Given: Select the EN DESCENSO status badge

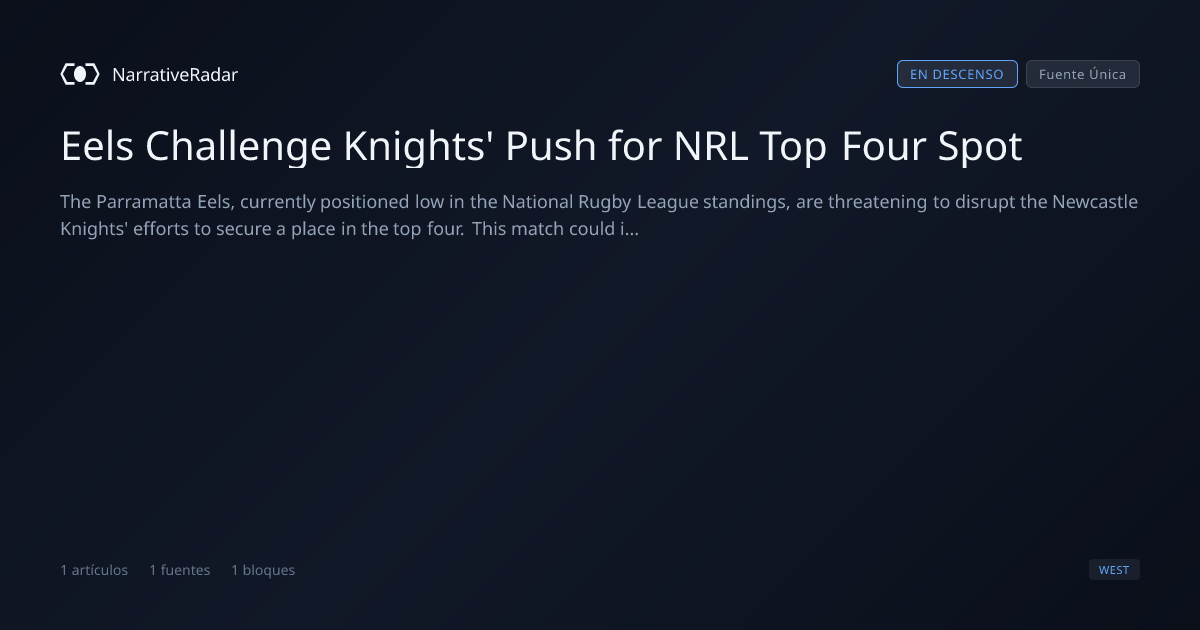Looking at the screenshot, I should coord(957,74).
